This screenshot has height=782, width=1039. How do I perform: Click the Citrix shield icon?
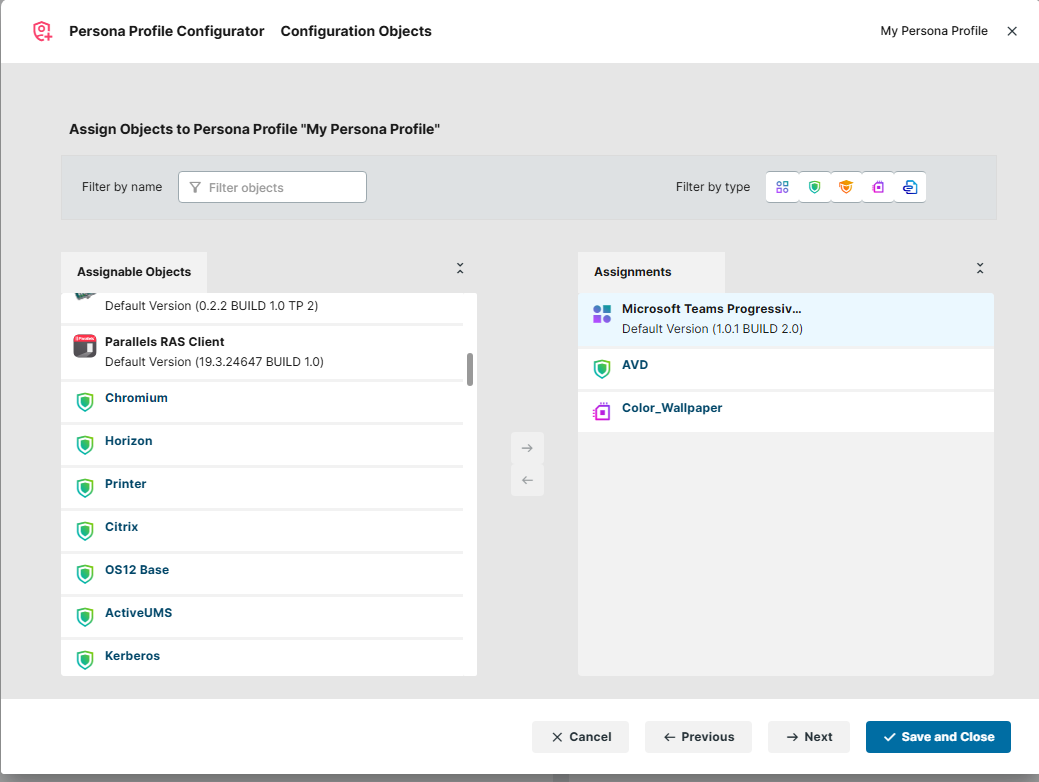pyautogui.click(x=85, y=531)
